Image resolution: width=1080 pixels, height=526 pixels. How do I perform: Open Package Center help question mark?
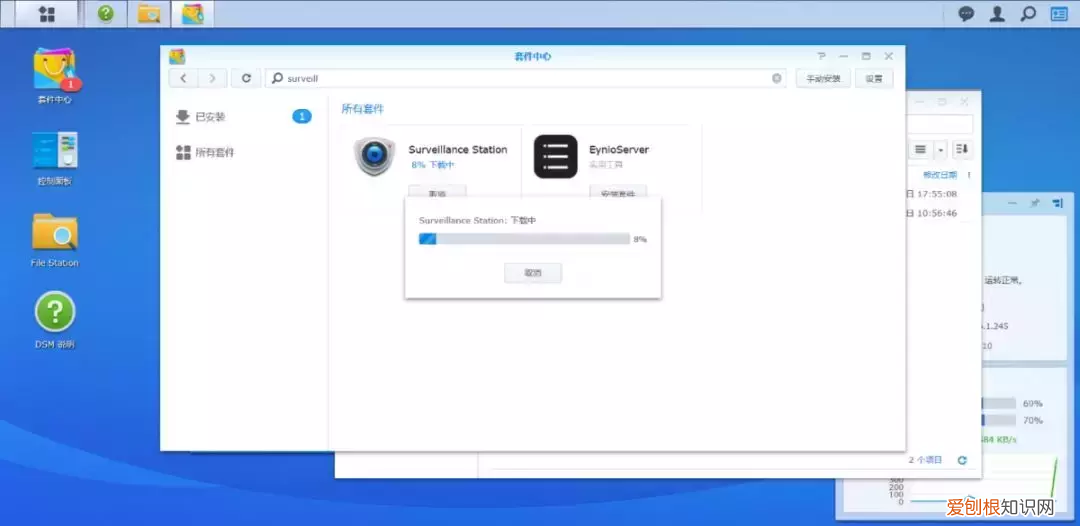821,56
